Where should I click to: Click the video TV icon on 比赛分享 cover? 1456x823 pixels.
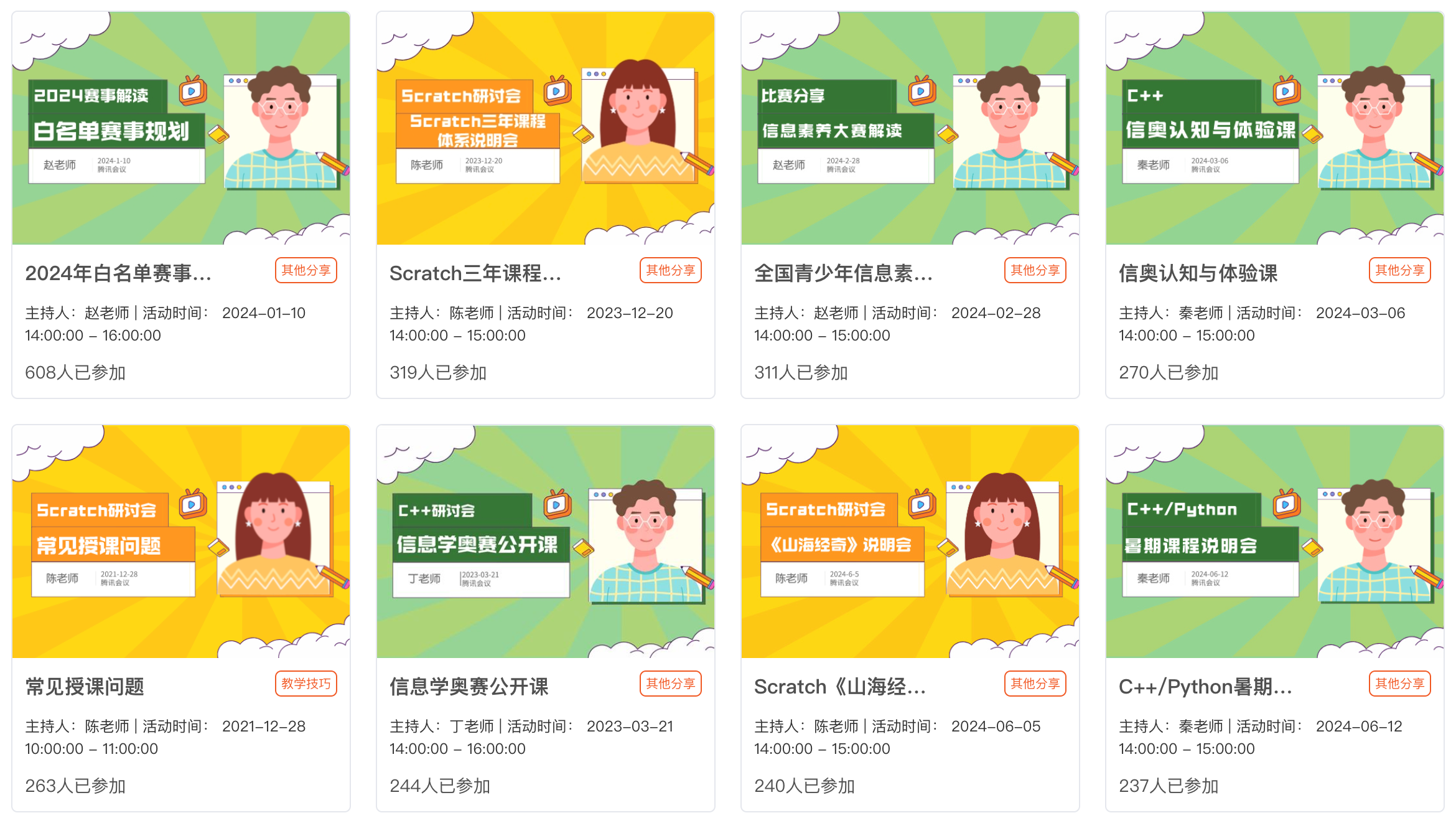922,91
